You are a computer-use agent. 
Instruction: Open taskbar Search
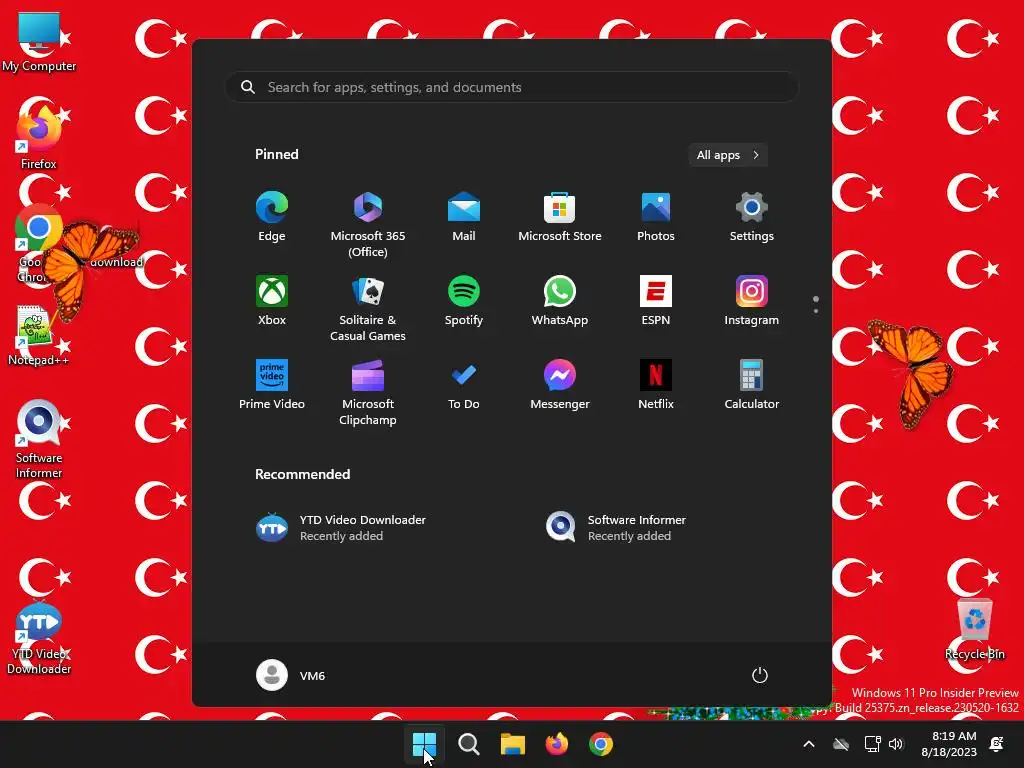click(x=468, y=744)
